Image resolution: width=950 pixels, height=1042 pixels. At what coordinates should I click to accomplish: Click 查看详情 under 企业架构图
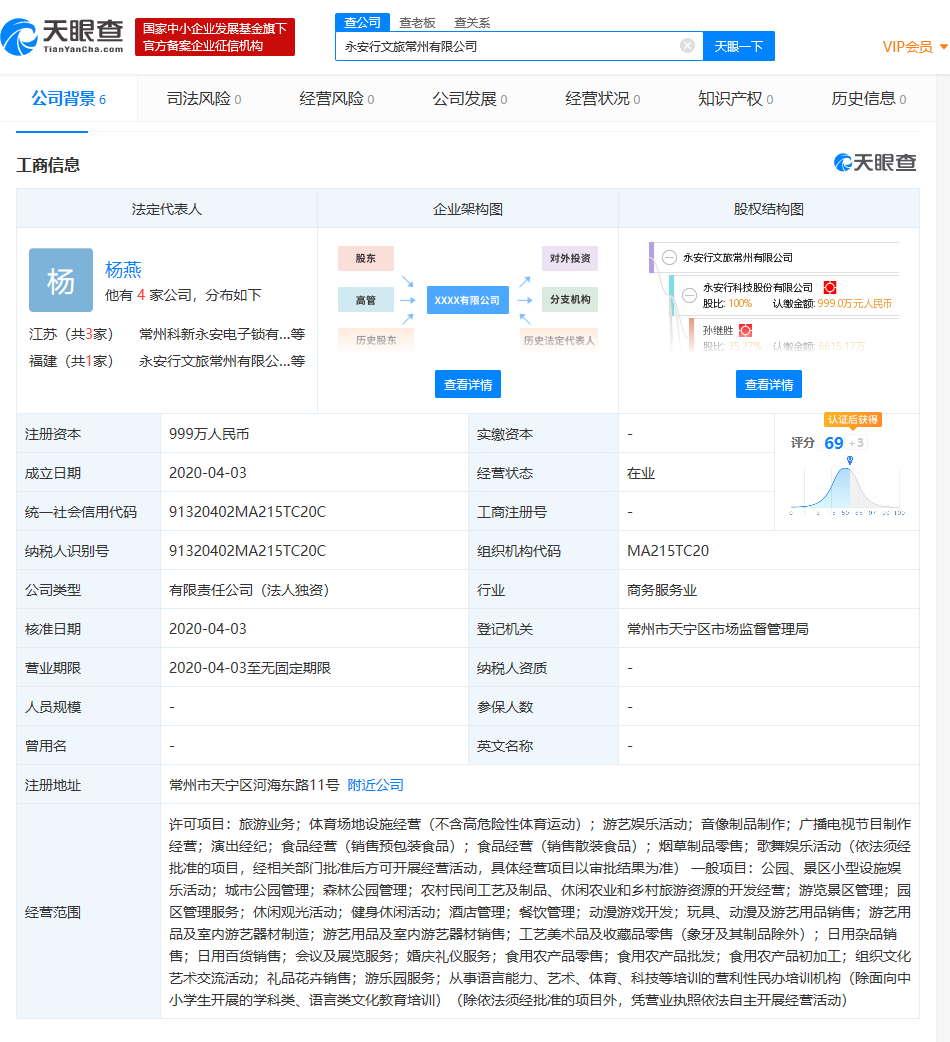point(468,384)
